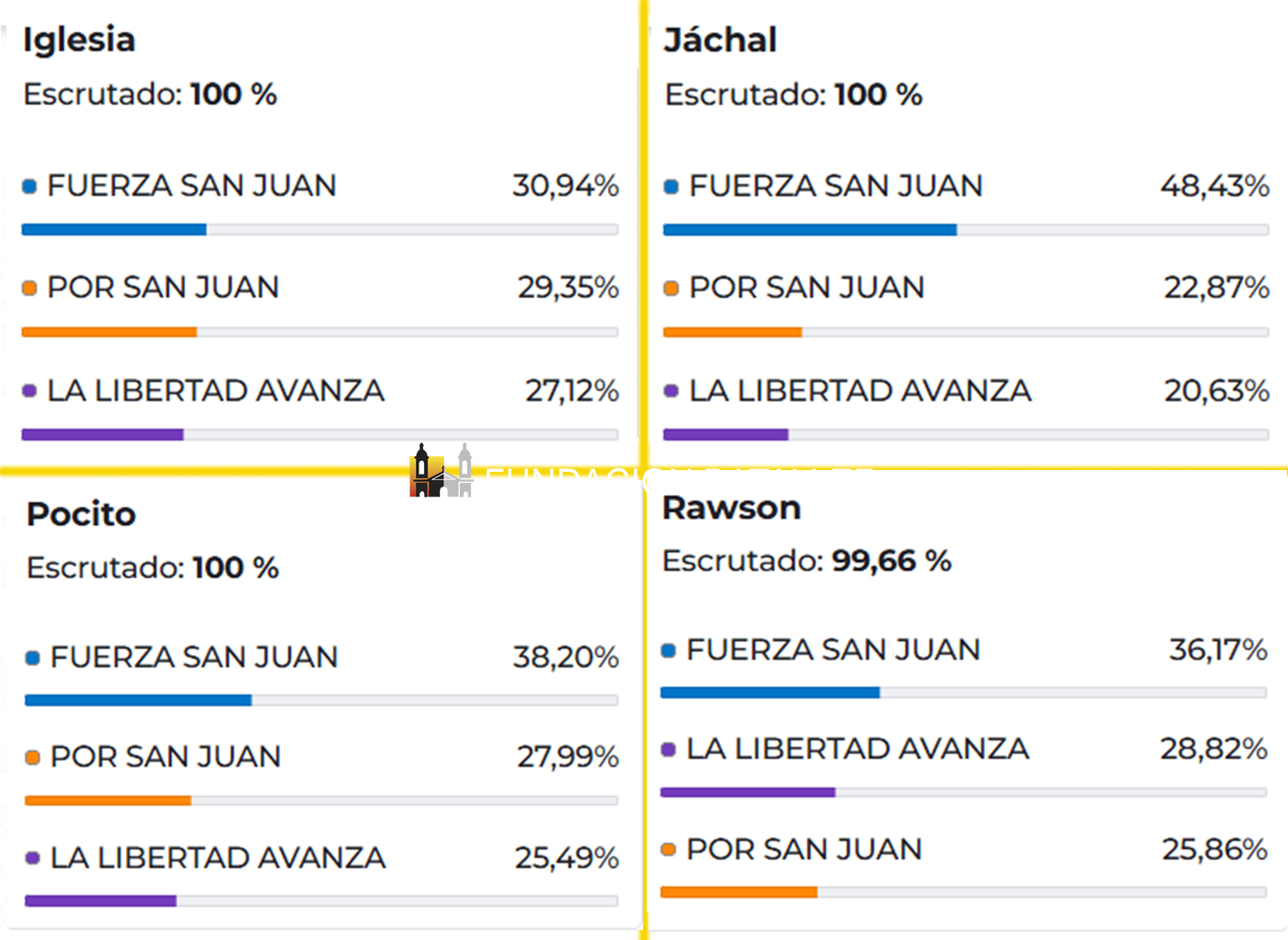Click the purple dot beside La Libertad Avanza in Rawson
The width and height of the screenshot is (1288, 940).
click(x=669, y=750)
